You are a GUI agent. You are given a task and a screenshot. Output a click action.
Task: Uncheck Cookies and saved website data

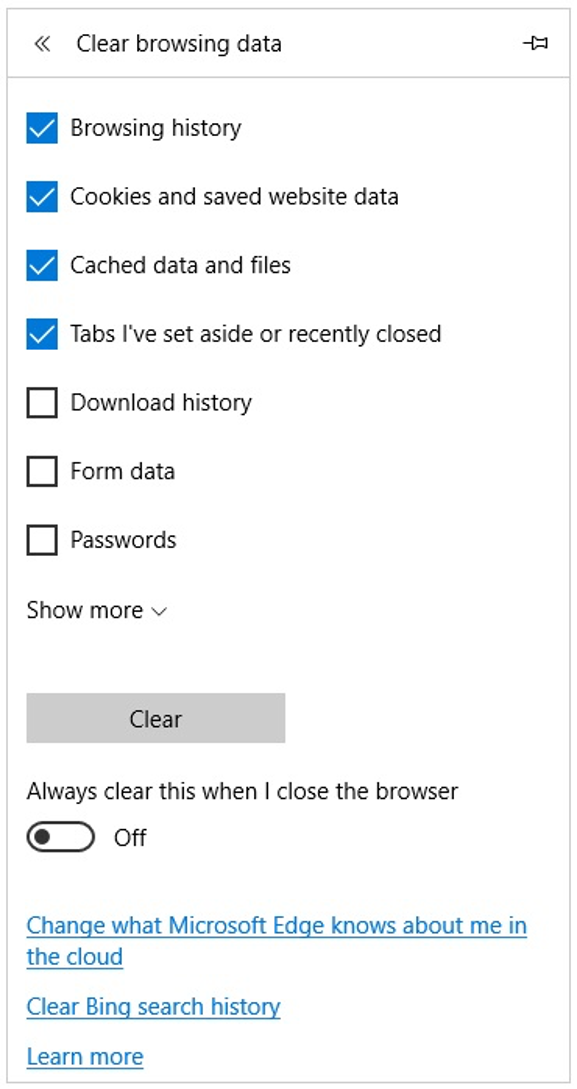[42, 197]
